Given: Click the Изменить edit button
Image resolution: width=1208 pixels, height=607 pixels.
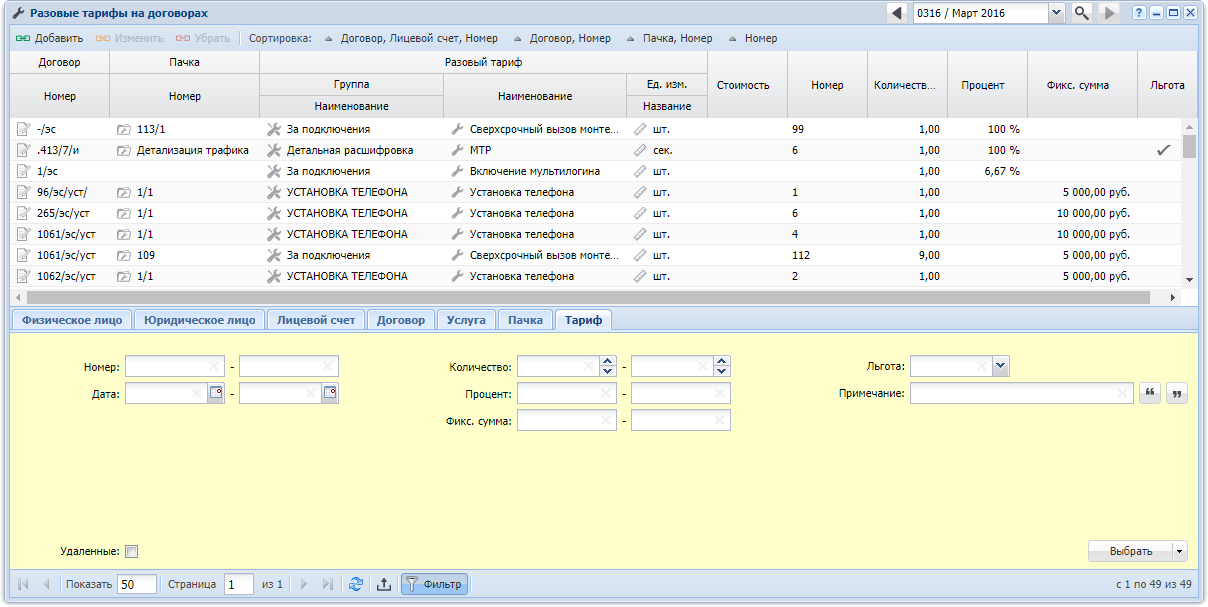Looking at the screenshot, I should tap(130, 38).
